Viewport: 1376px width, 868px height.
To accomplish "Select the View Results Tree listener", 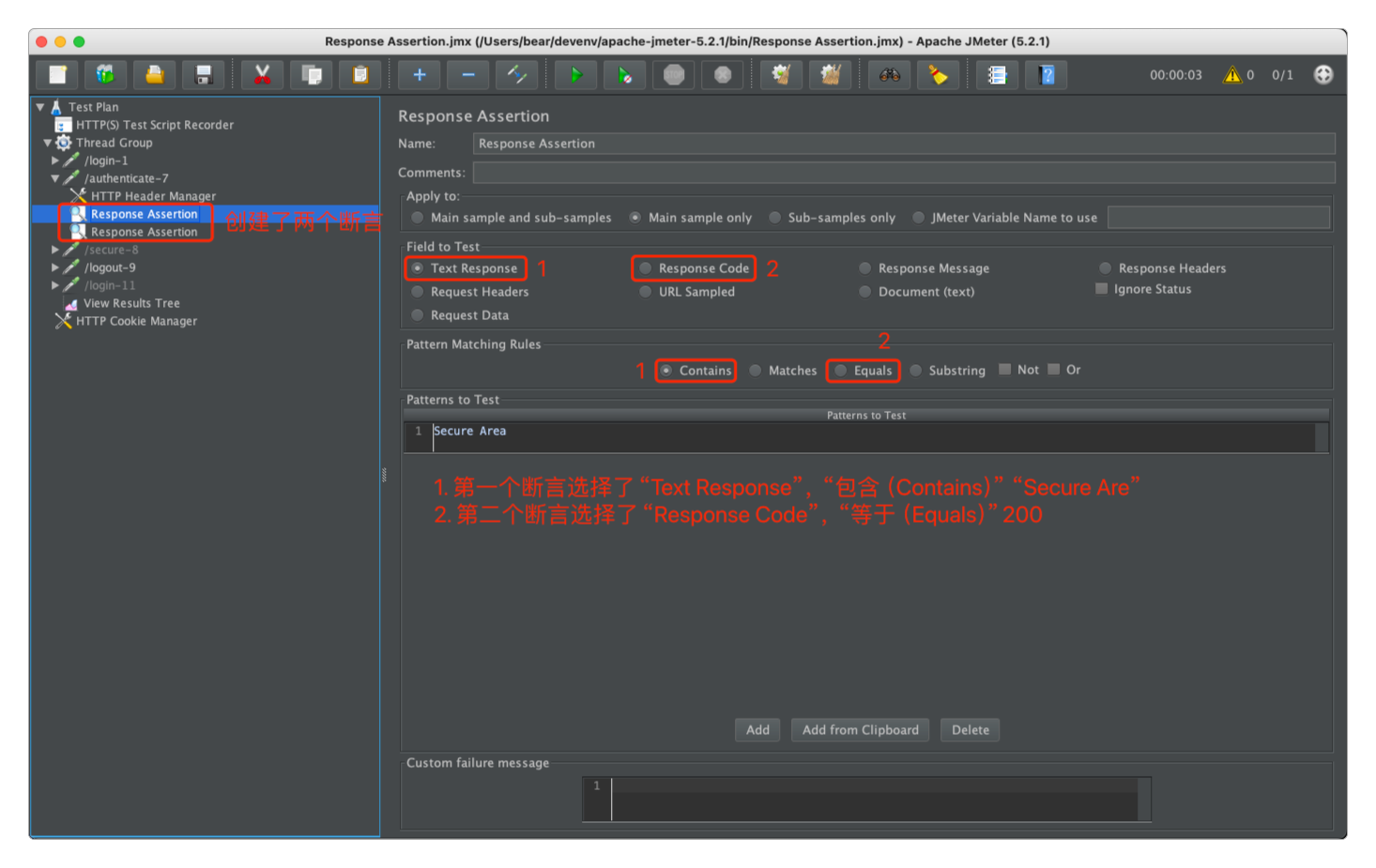I will [130, 303].
